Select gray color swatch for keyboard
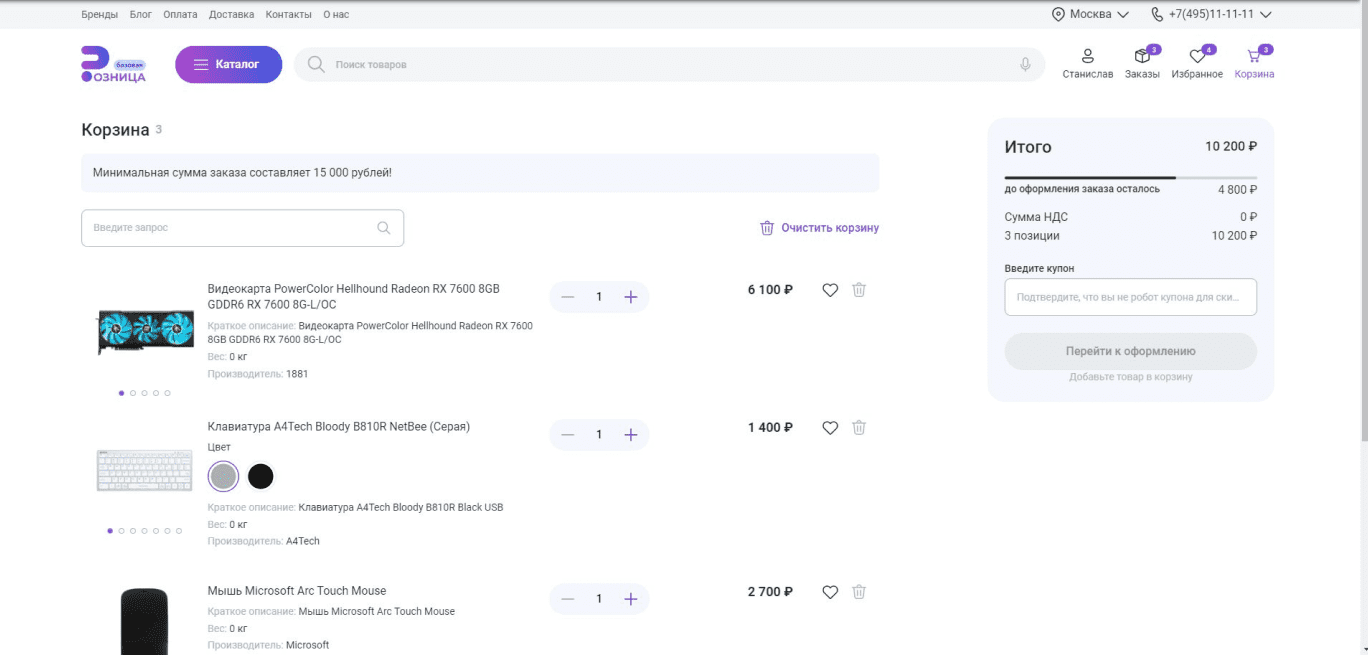 (223, 476)
